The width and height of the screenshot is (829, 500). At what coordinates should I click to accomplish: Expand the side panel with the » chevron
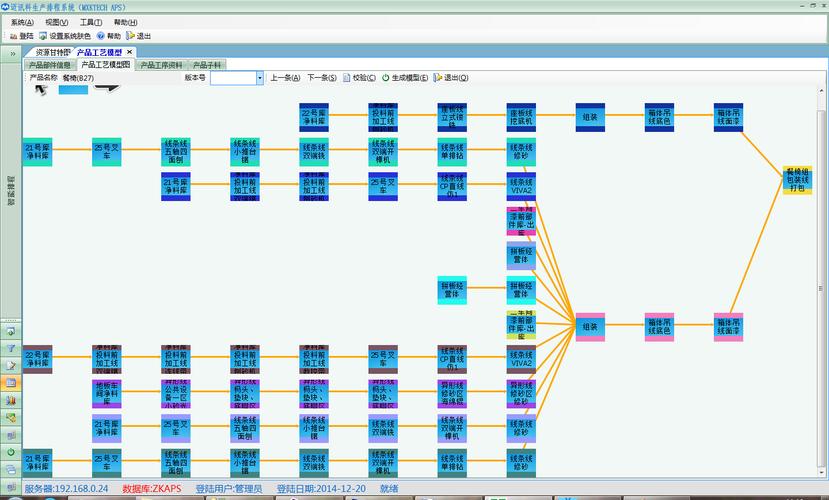(12, 54)
